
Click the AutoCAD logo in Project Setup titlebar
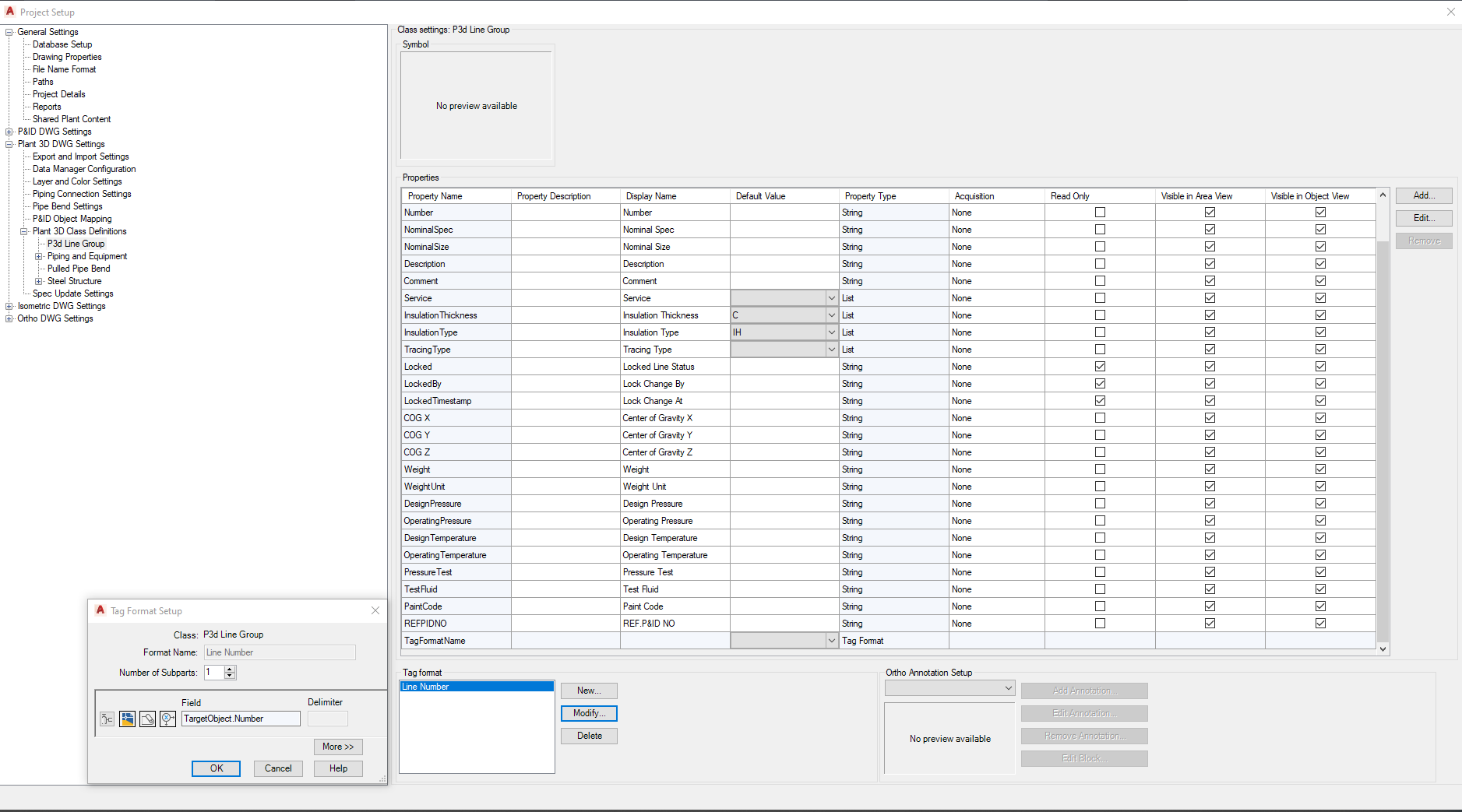12,12
